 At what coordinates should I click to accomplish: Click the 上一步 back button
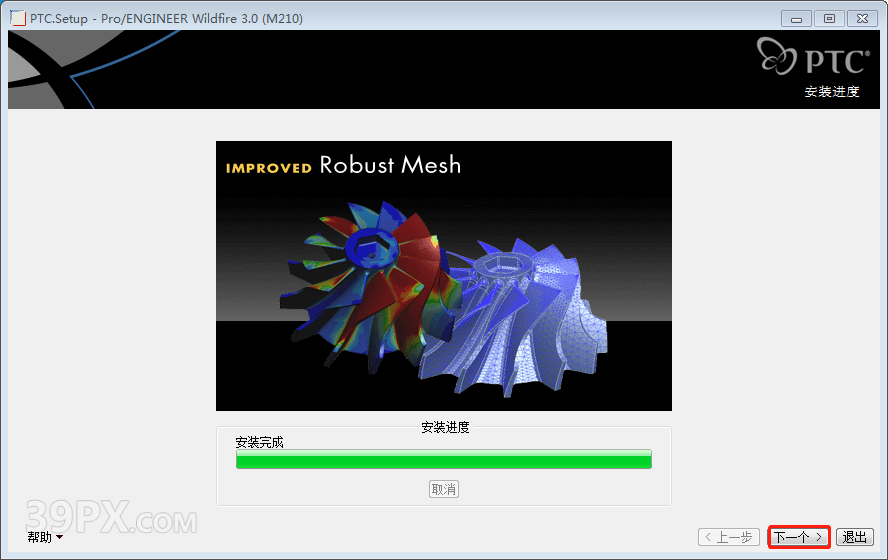click(x=729, y=537)
